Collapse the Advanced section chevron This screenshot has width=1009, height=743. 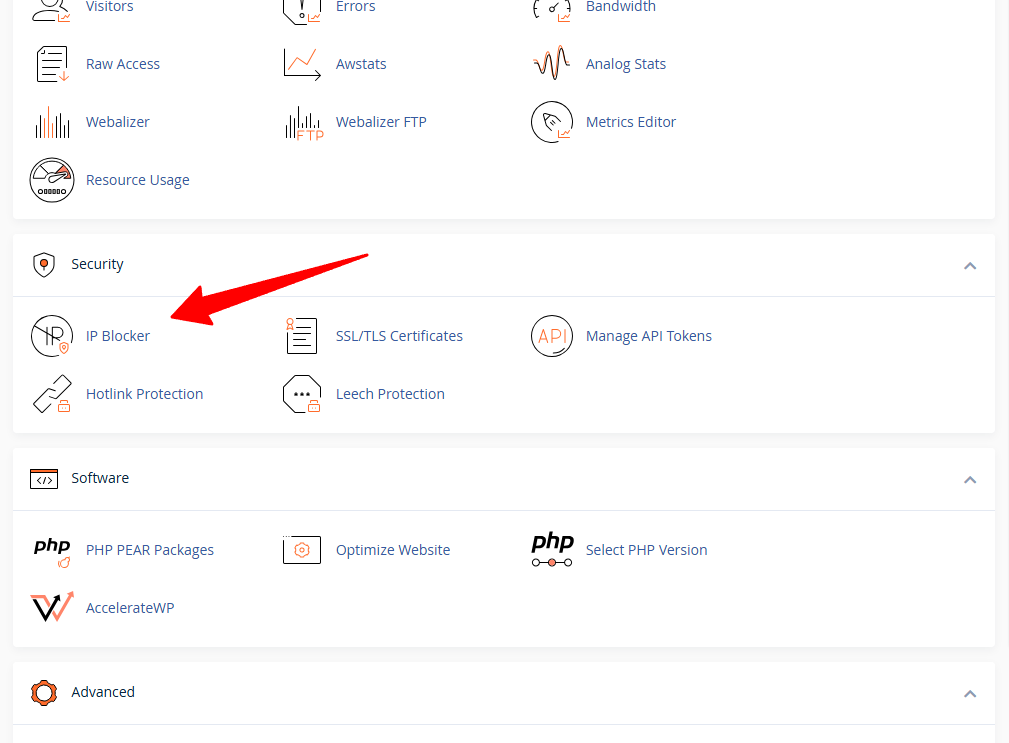(970, 693)
